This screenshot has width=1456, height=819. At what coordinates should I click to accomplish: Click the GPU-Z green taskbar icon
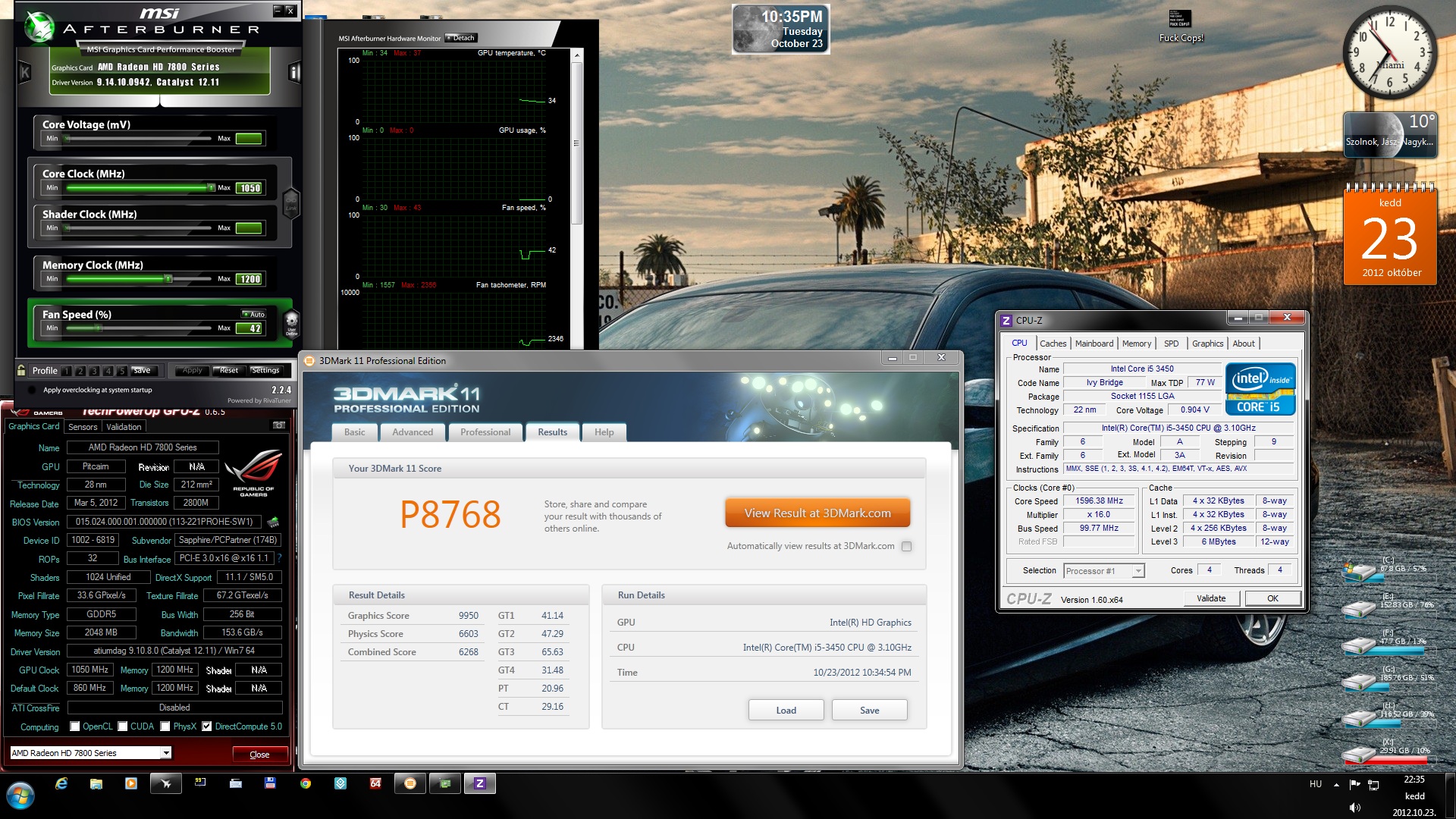click(x=445, y=783)
